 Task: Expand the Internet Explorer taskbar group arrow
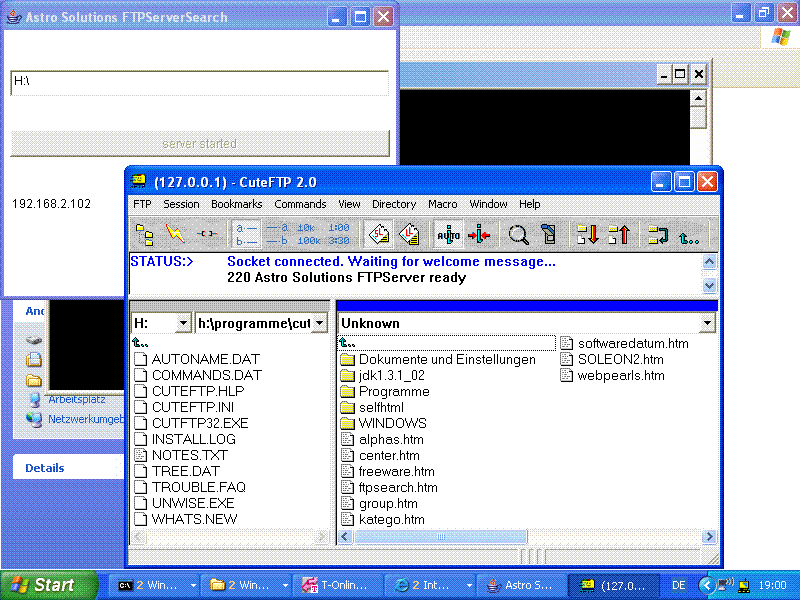(469, 586)
